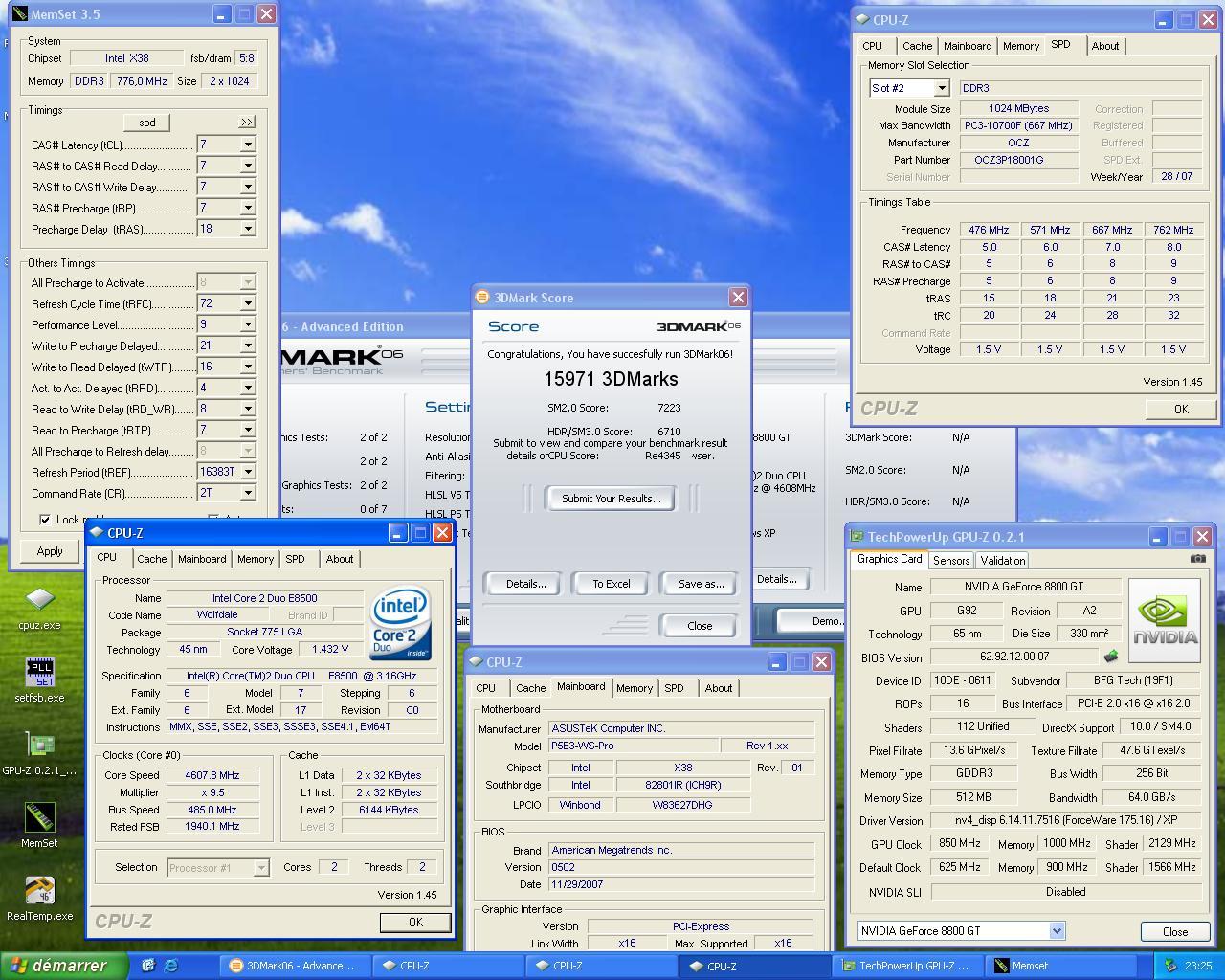Screen dimensions: 1225x980
Task: Click the GPU Clock 850 MHz field
Action: pos(959,844)
